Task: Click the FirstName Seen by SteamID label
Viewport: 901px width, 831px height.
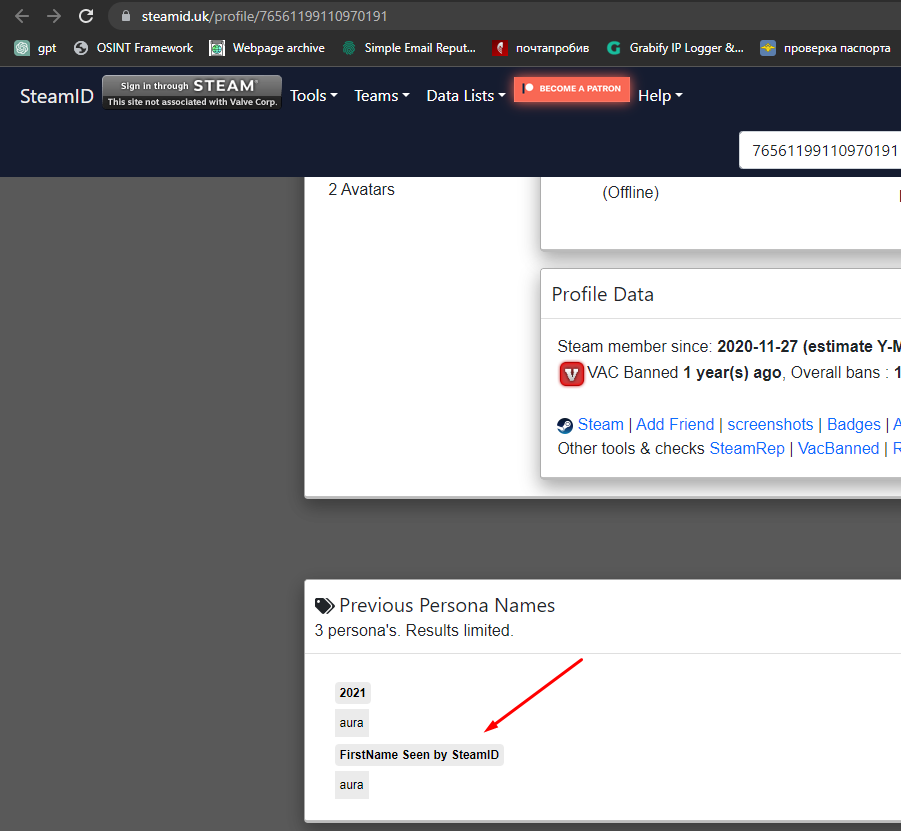Action: [x=419, y=755]
